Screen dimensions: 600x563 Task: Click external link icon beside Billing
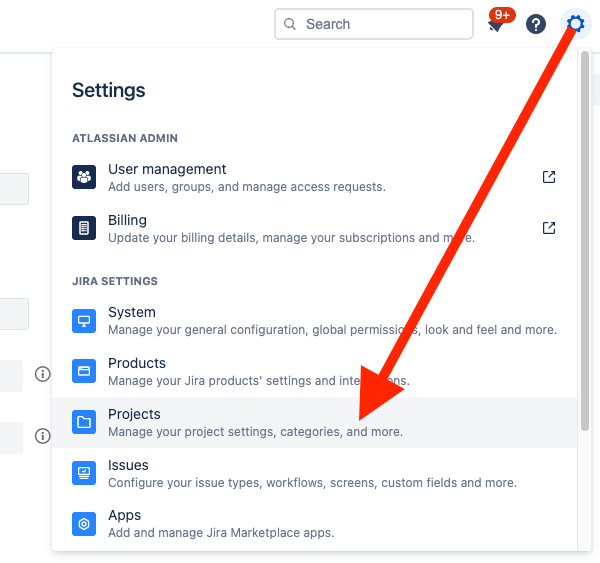[x=549, y=228]
